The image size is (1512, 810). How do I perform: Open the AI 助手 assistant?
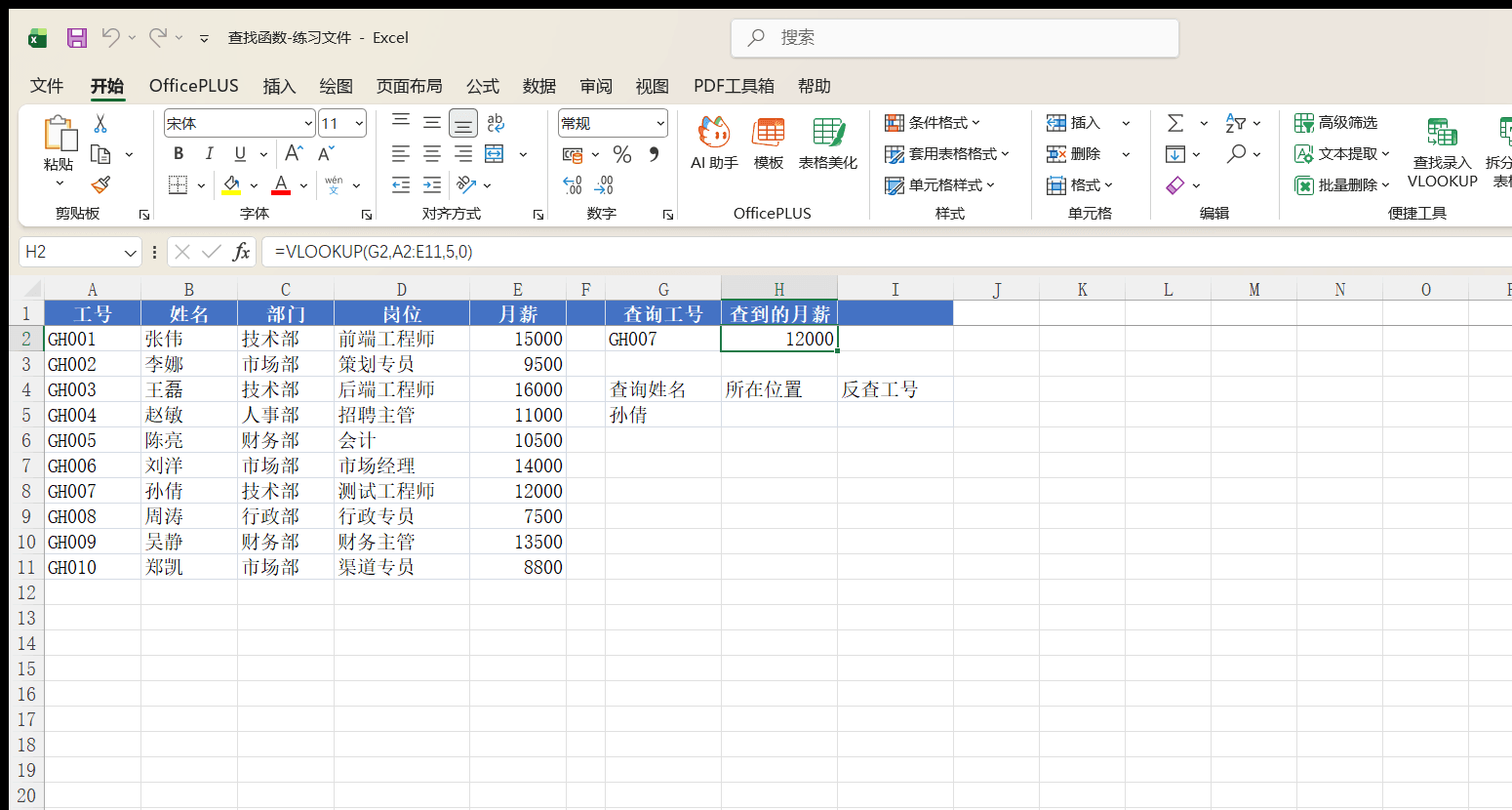point(714,142)
